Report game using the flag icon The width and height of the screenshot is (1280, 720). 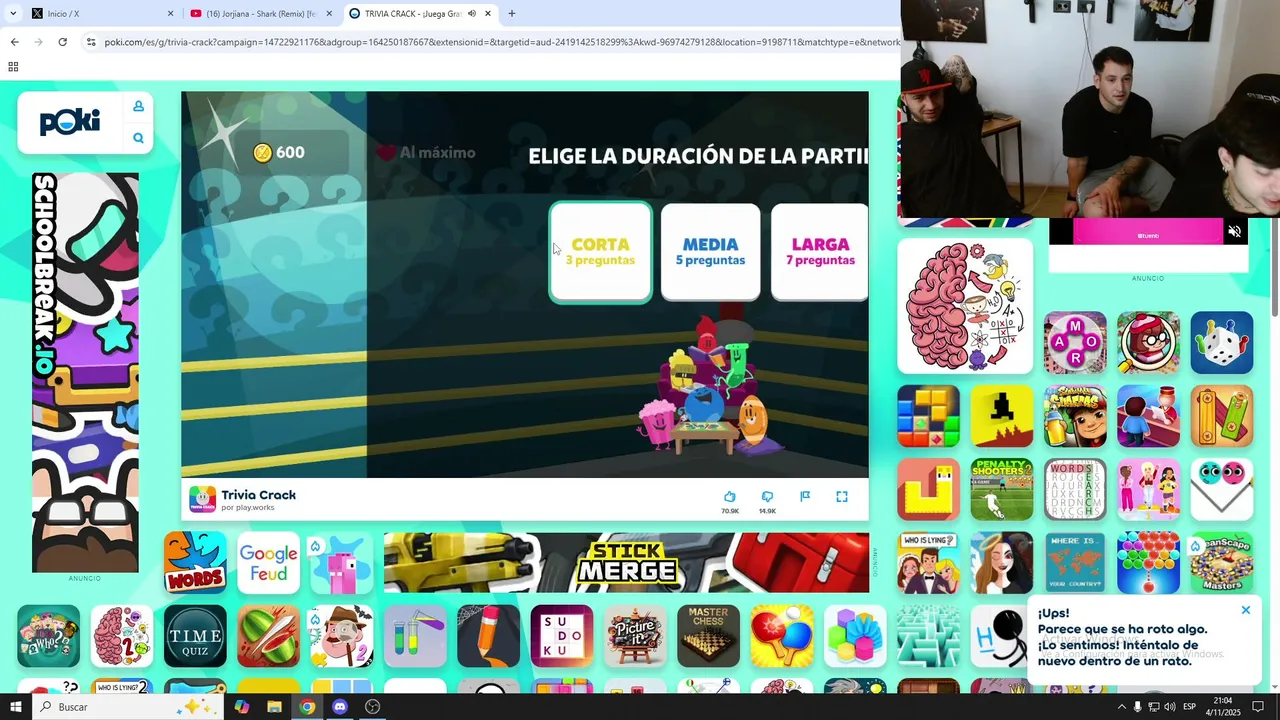point(805,497)
